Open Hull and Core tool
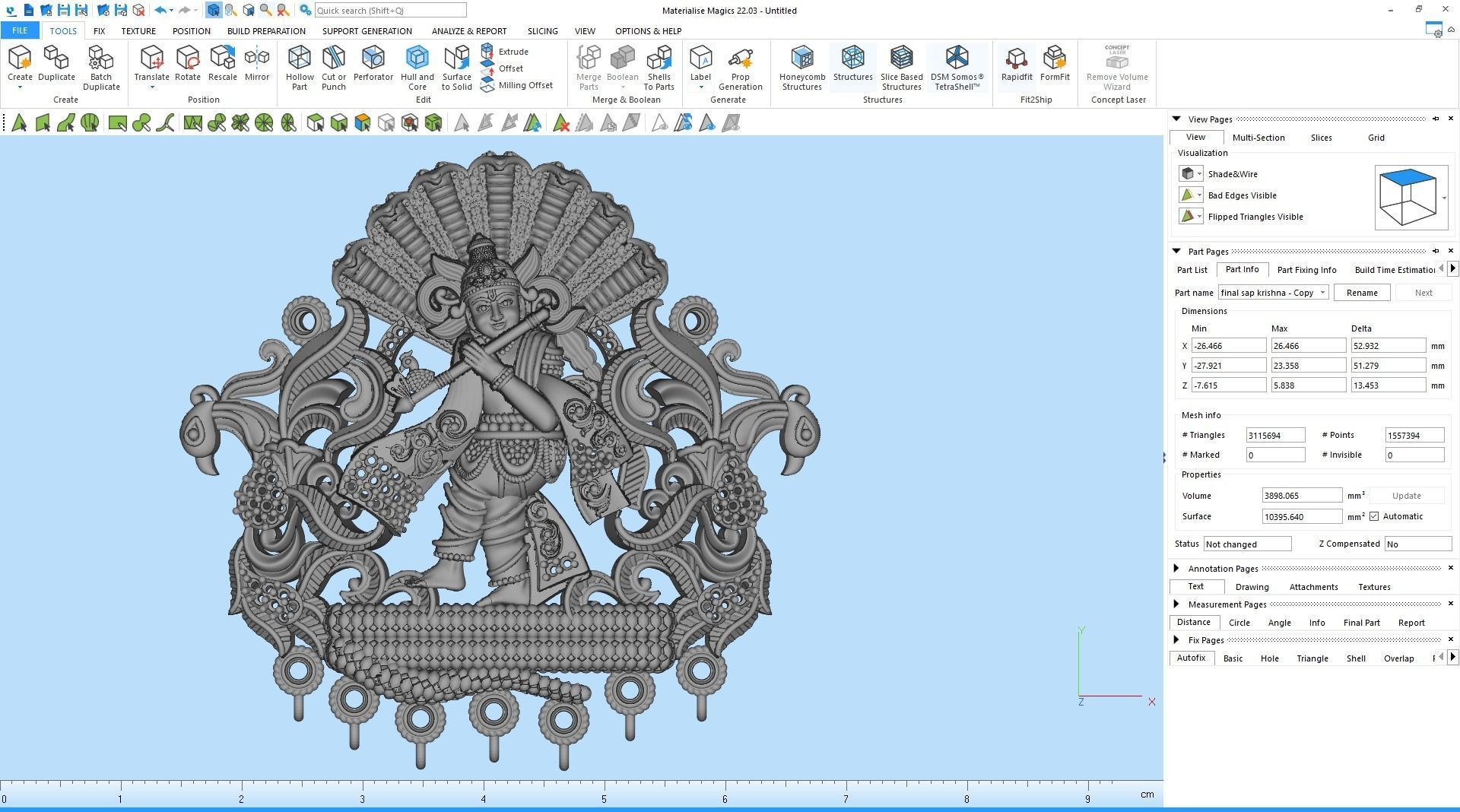The height and width of the screenshot is (812, 1460). (417, 68)
